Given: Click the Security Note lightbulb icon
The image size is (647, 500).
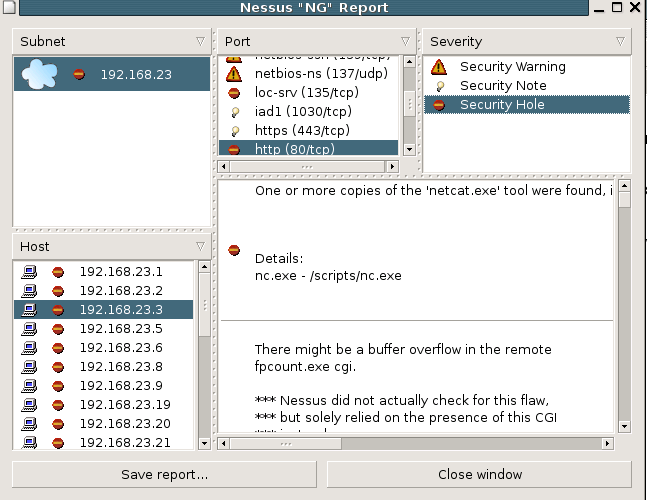Looking at the screenshot, I should [440, 86].
